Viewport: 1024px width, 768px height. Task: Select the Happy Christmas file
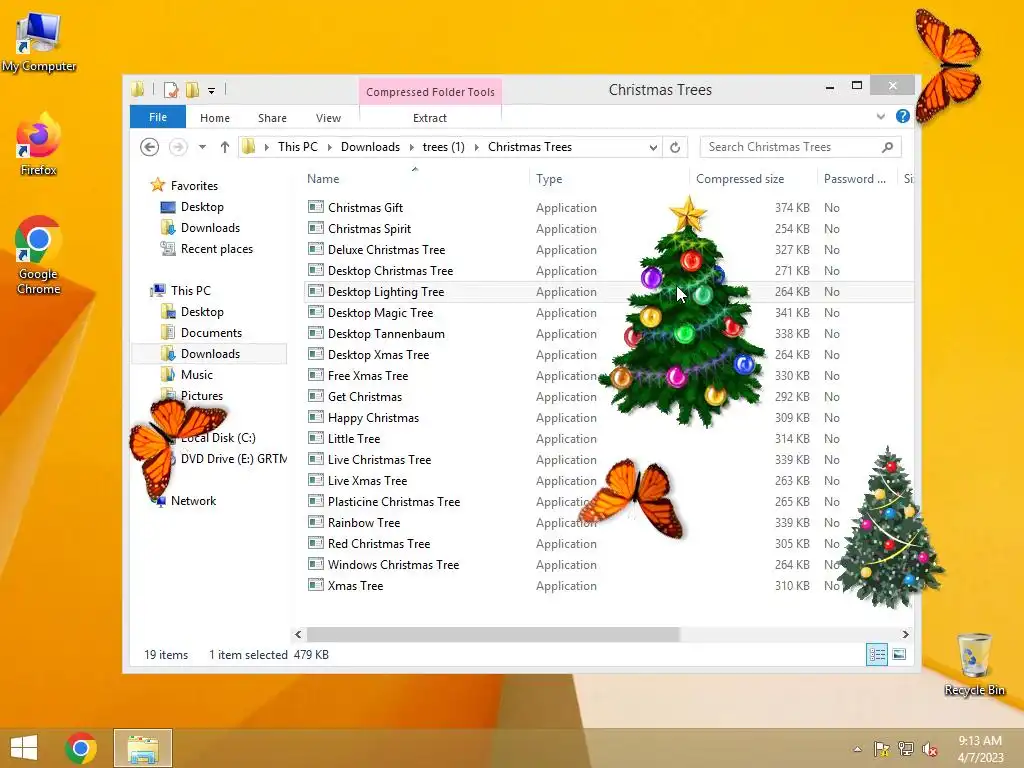(x=373, y=418)
